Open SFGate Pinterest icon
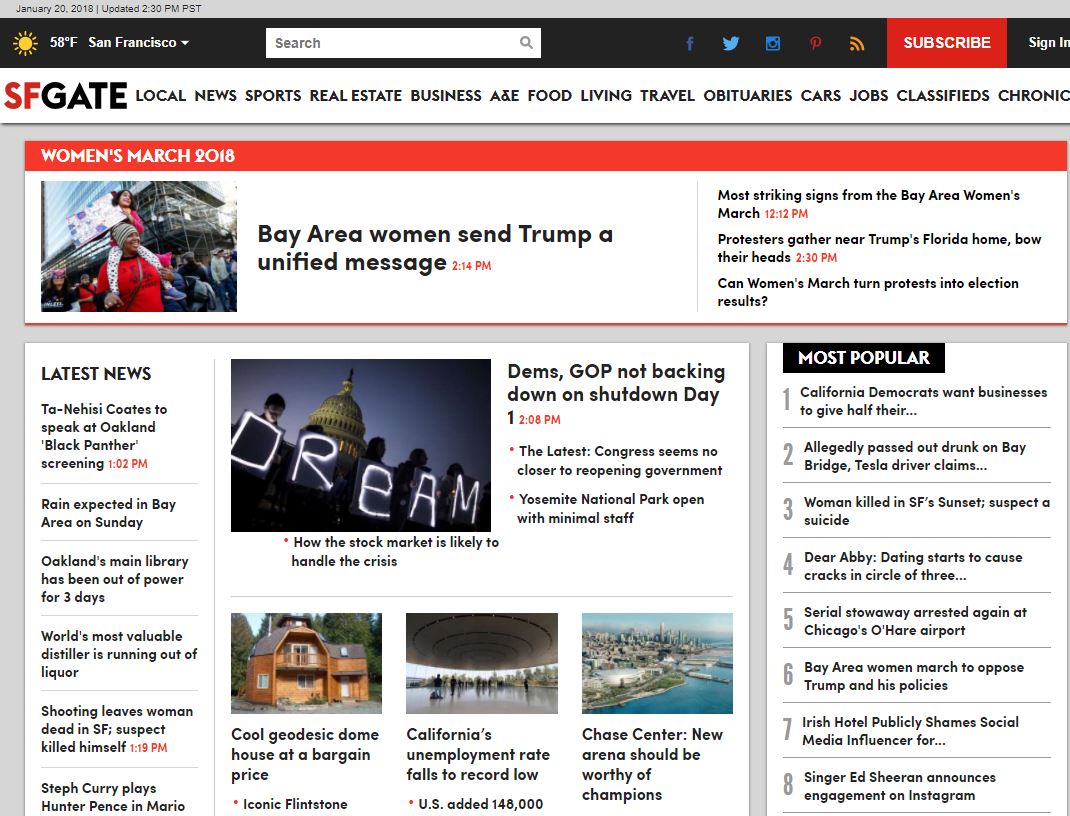1070x816 pixels. 815,44
